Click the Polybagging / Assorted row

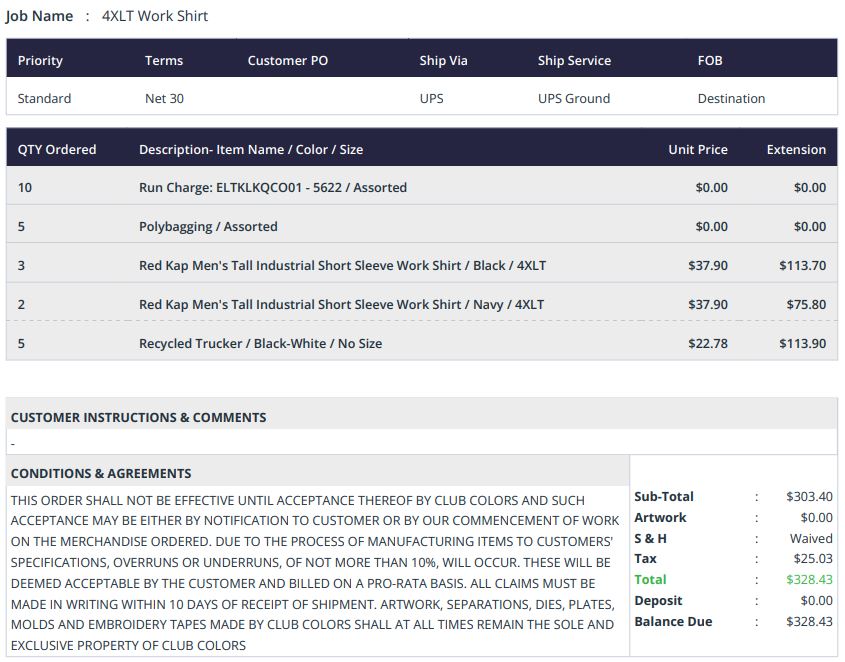tap(208, 227)
